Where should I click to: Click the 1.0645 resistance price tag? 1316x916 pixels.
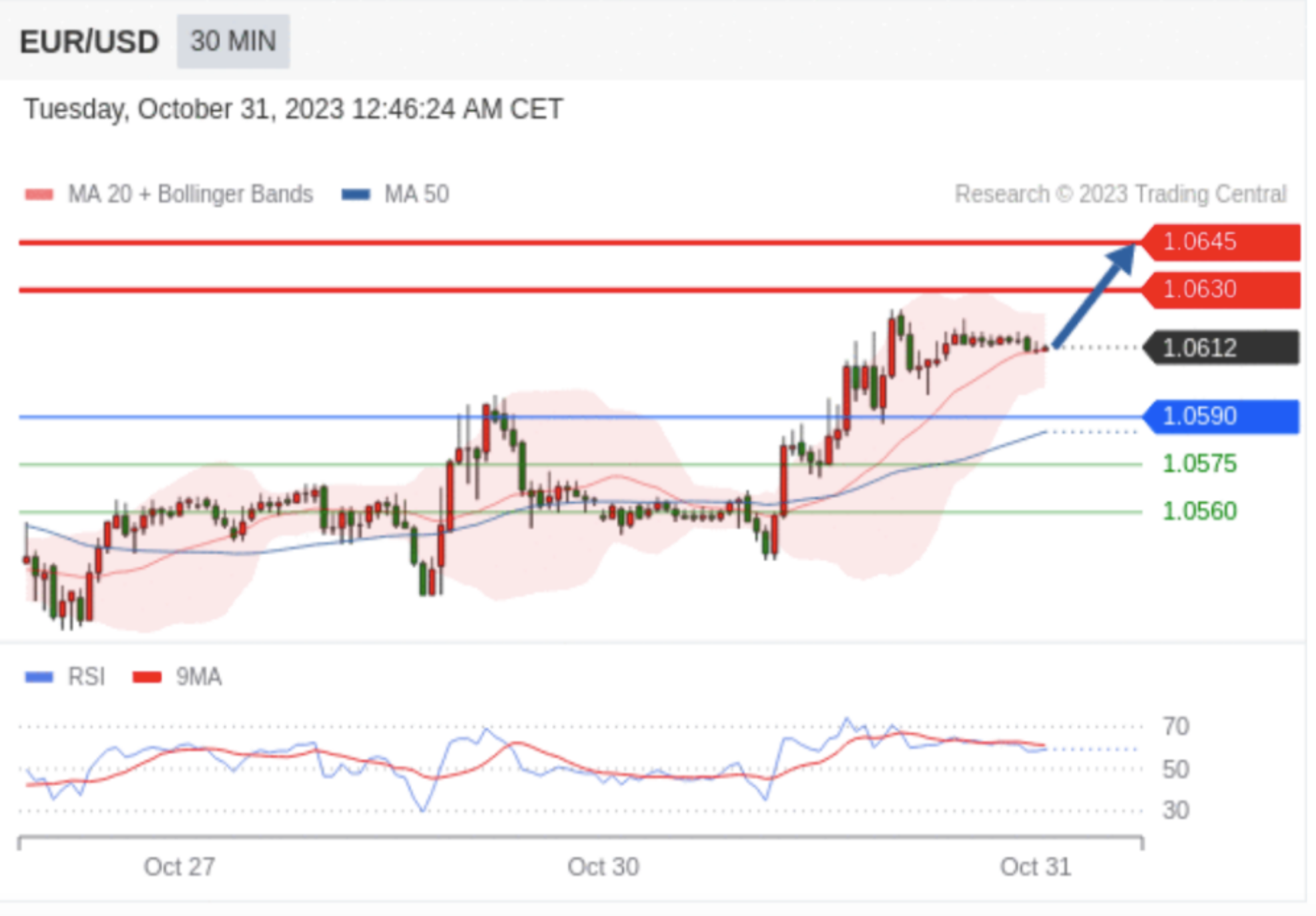1221,242
